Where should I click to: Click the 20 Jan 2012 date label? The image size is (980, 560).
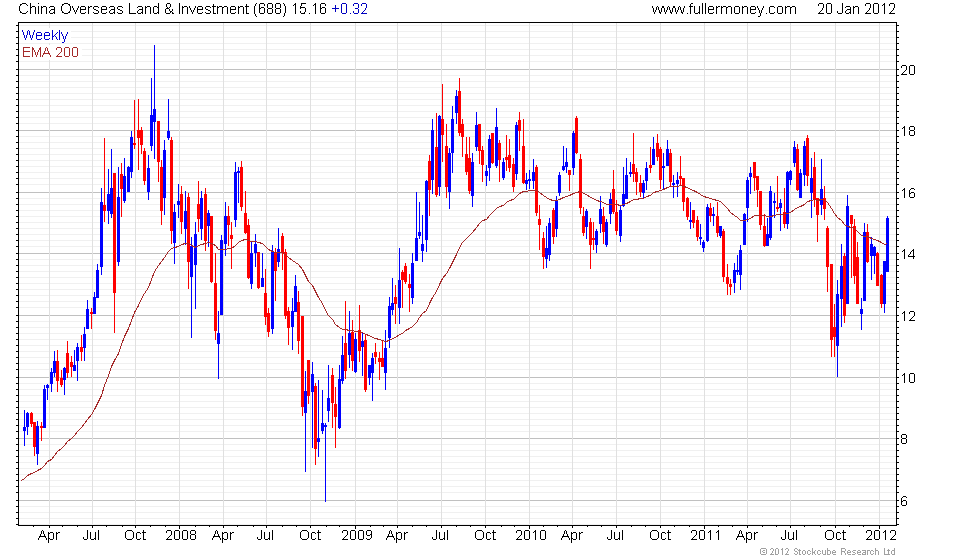pyautogui.click(x=856, y=9)
